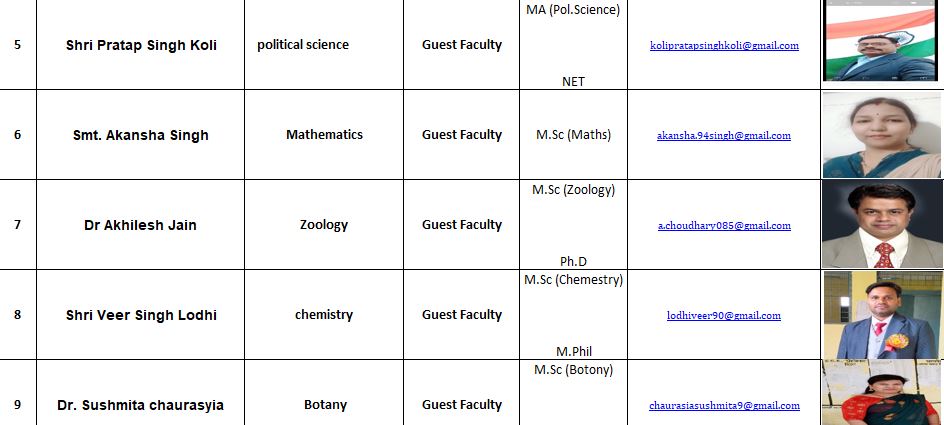944x425 pixels.
Task: Click the akansha.94singh@gmail.com email link
Action: tap(724, 136)
